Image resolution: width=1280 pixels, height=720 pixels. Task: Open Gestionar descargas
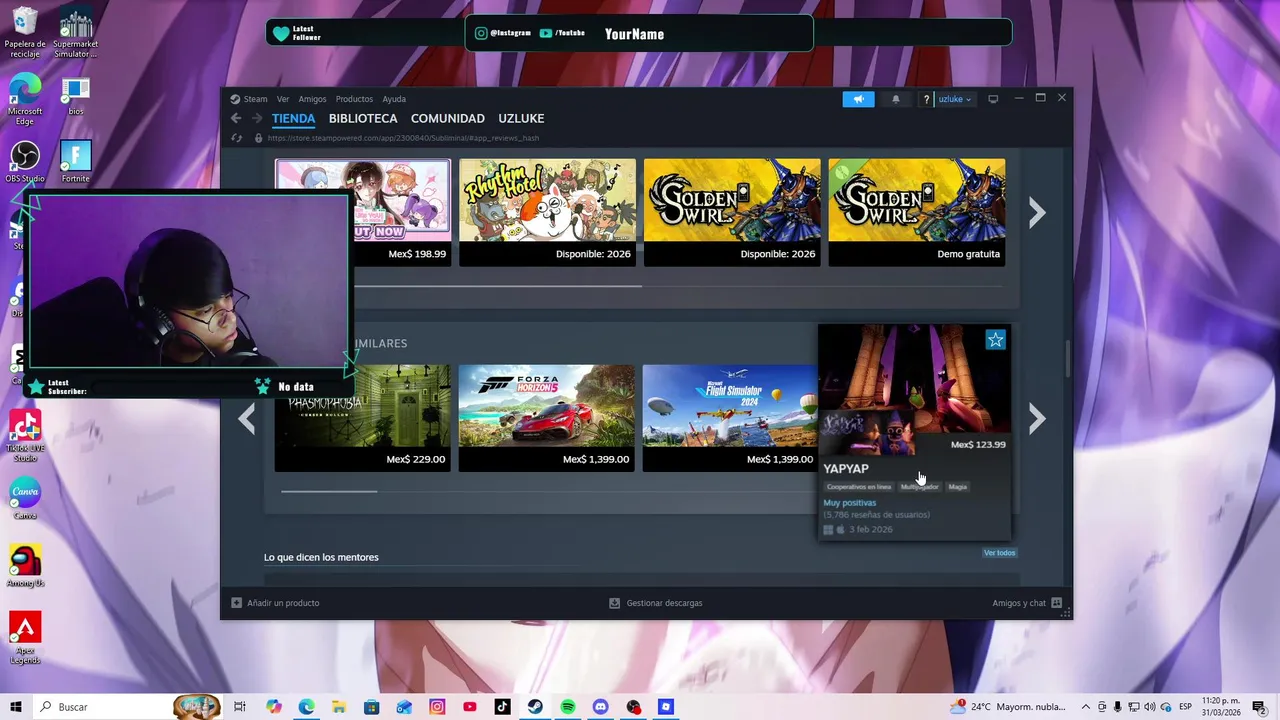point(656,603)
